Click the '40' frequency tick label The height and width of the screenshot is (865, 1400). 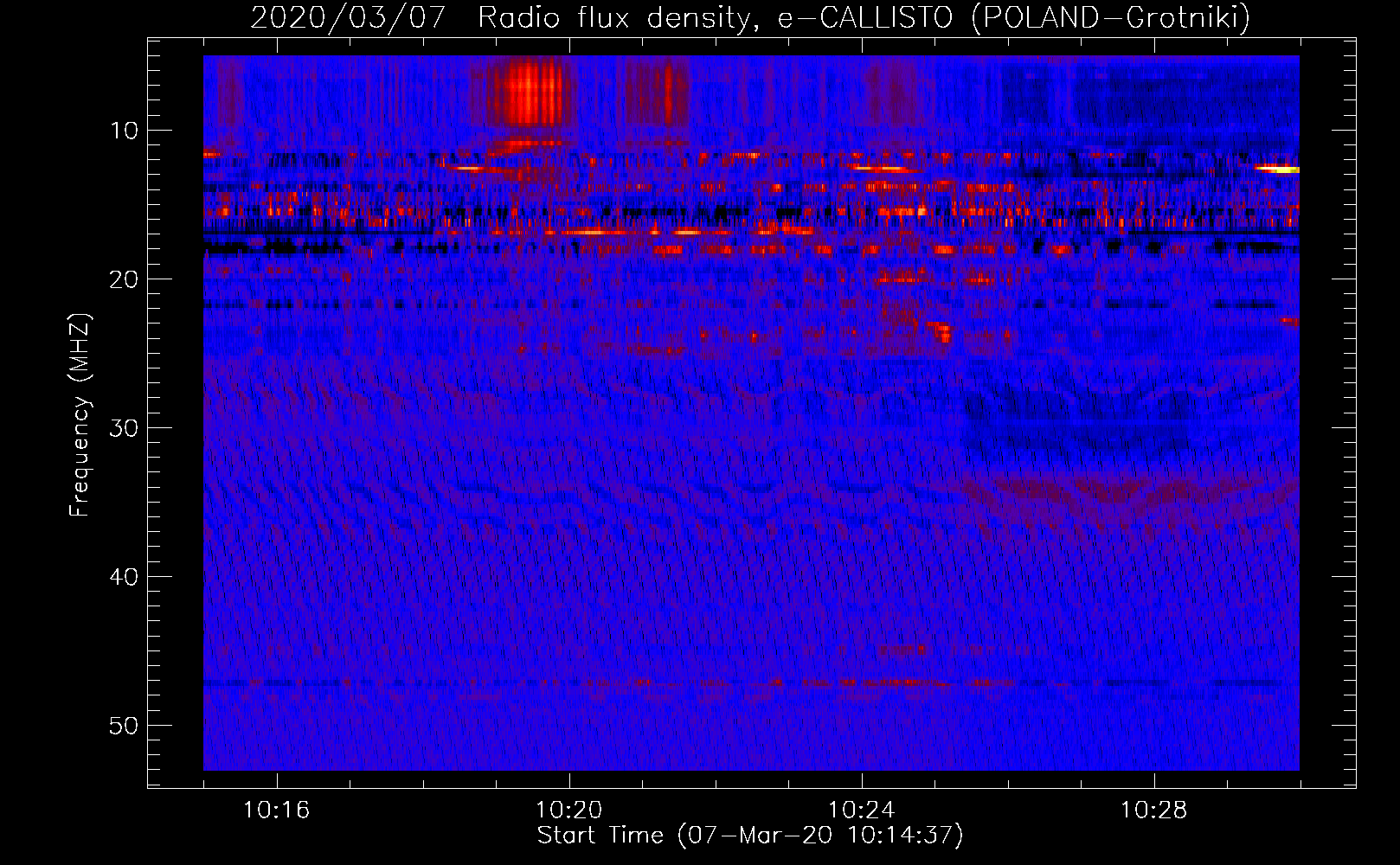125,577
